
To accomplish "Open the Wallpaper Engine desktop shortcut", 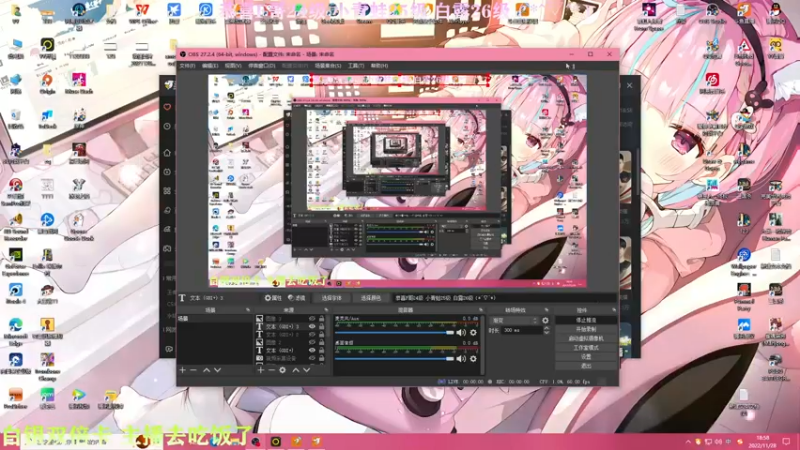I will (743, 260).
